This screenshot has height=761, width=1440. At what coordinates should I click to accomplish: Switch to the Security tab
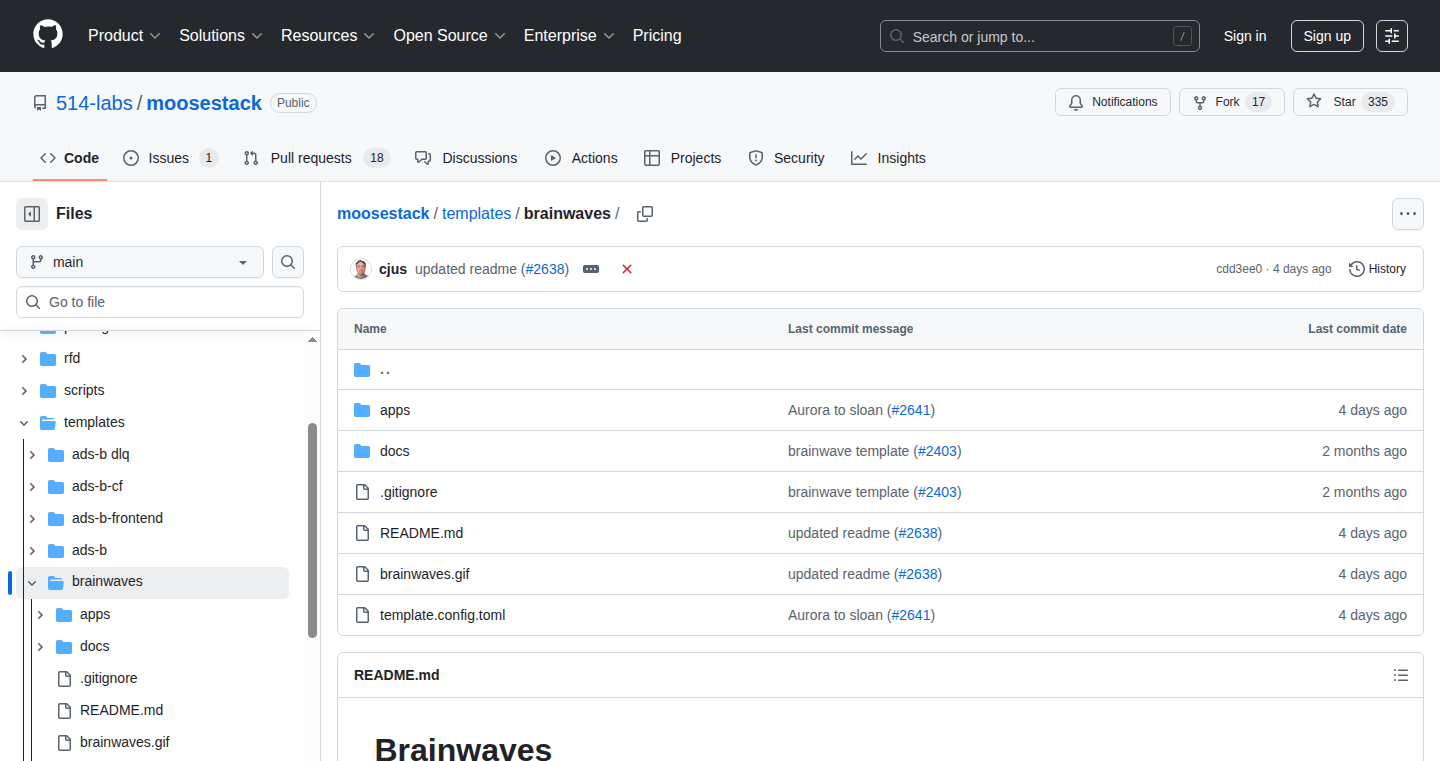click(x=786, y=158)
